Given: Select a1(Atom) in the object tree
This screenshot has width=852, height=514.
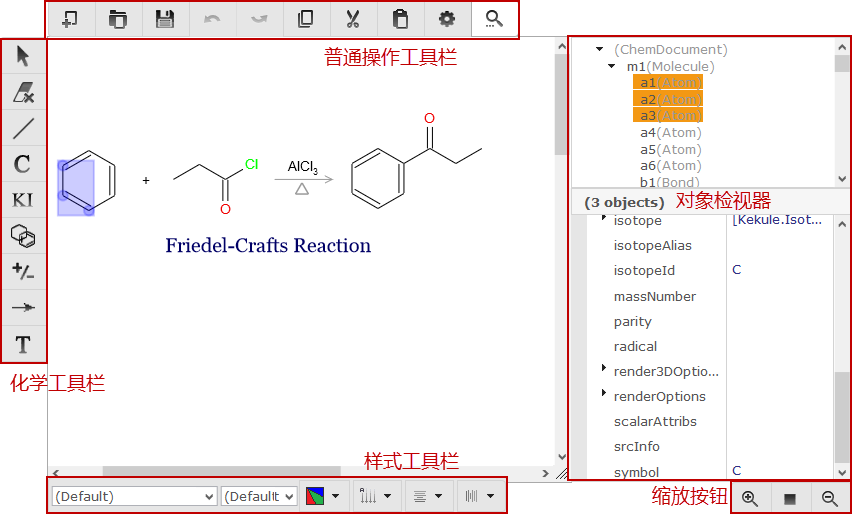Looking at the screenshot, I should coord(668,83).
